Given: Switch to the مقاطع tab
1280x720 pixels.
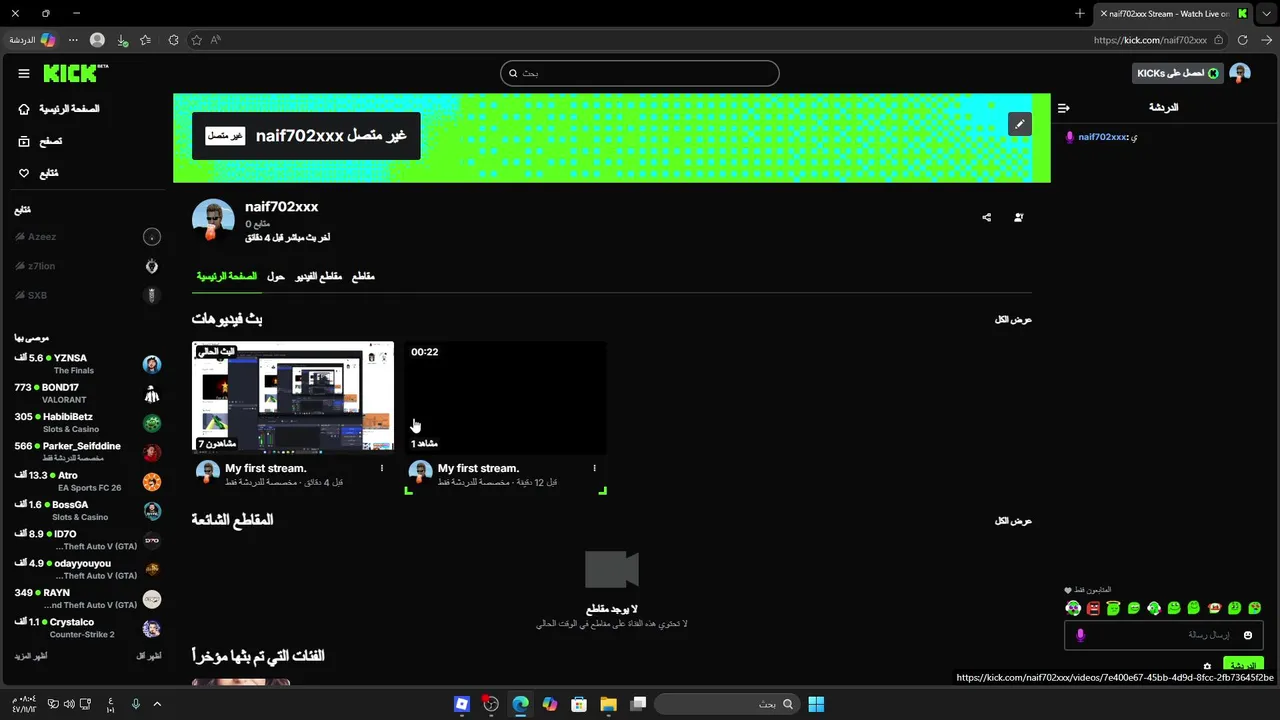Looking at the screenshot, I should [363, 276].
